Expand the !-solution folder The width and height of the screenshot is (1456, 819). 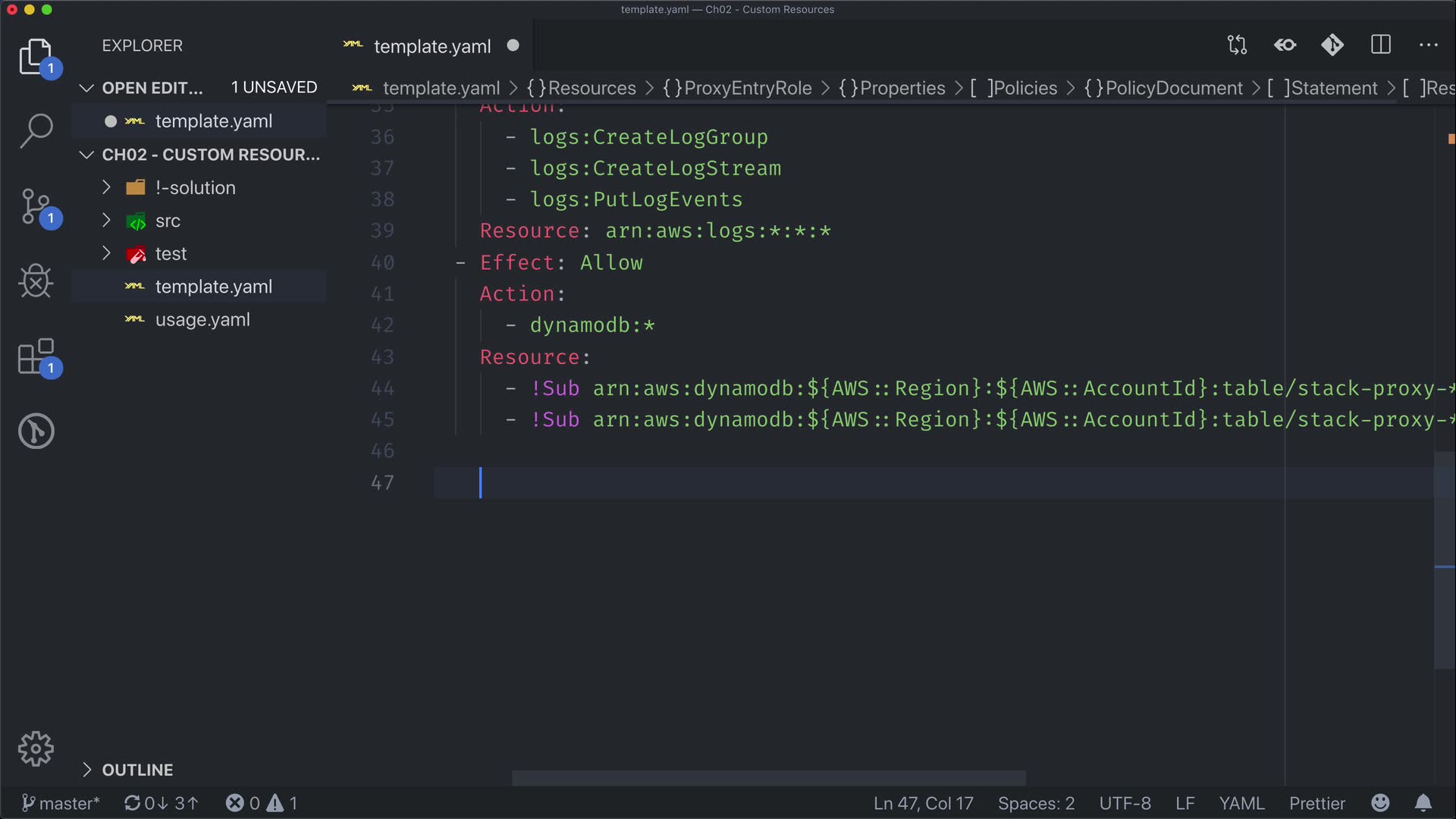(x=195, y=188)
